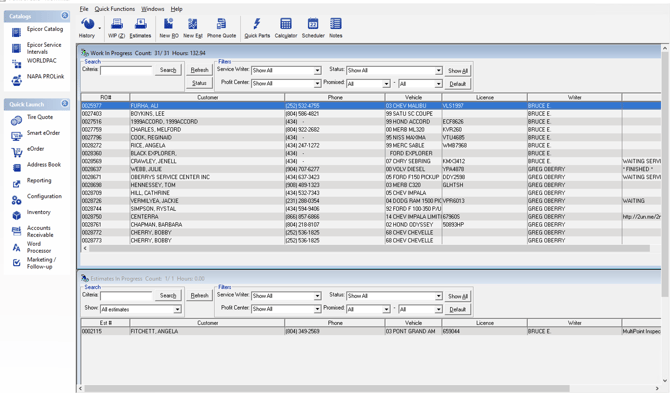This screenshot has width=670, height=393.
Task: Click Search in Work In Progress
Action: coord(168,70)
